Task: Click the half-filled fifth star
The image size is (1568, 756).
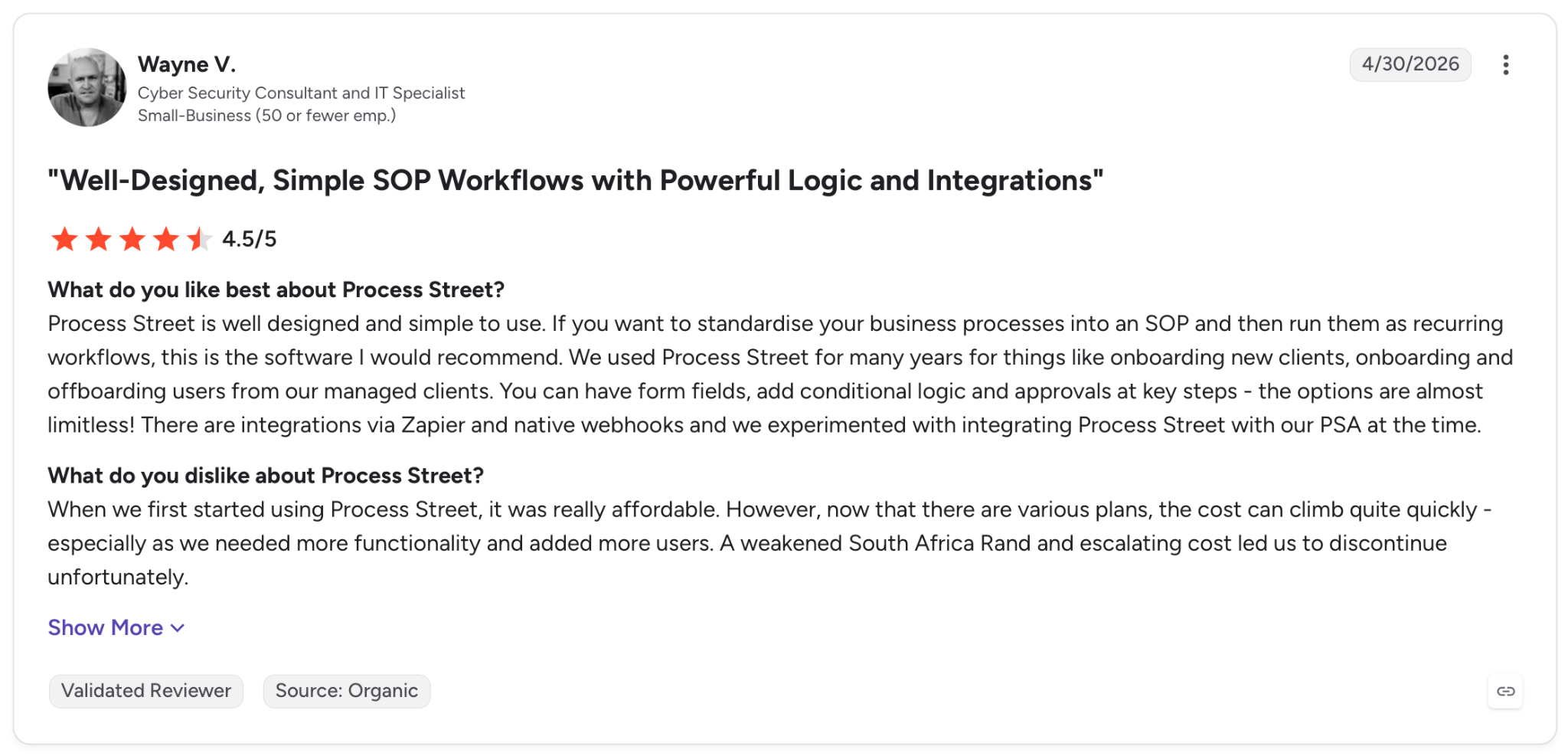Action: coord(199,239)
